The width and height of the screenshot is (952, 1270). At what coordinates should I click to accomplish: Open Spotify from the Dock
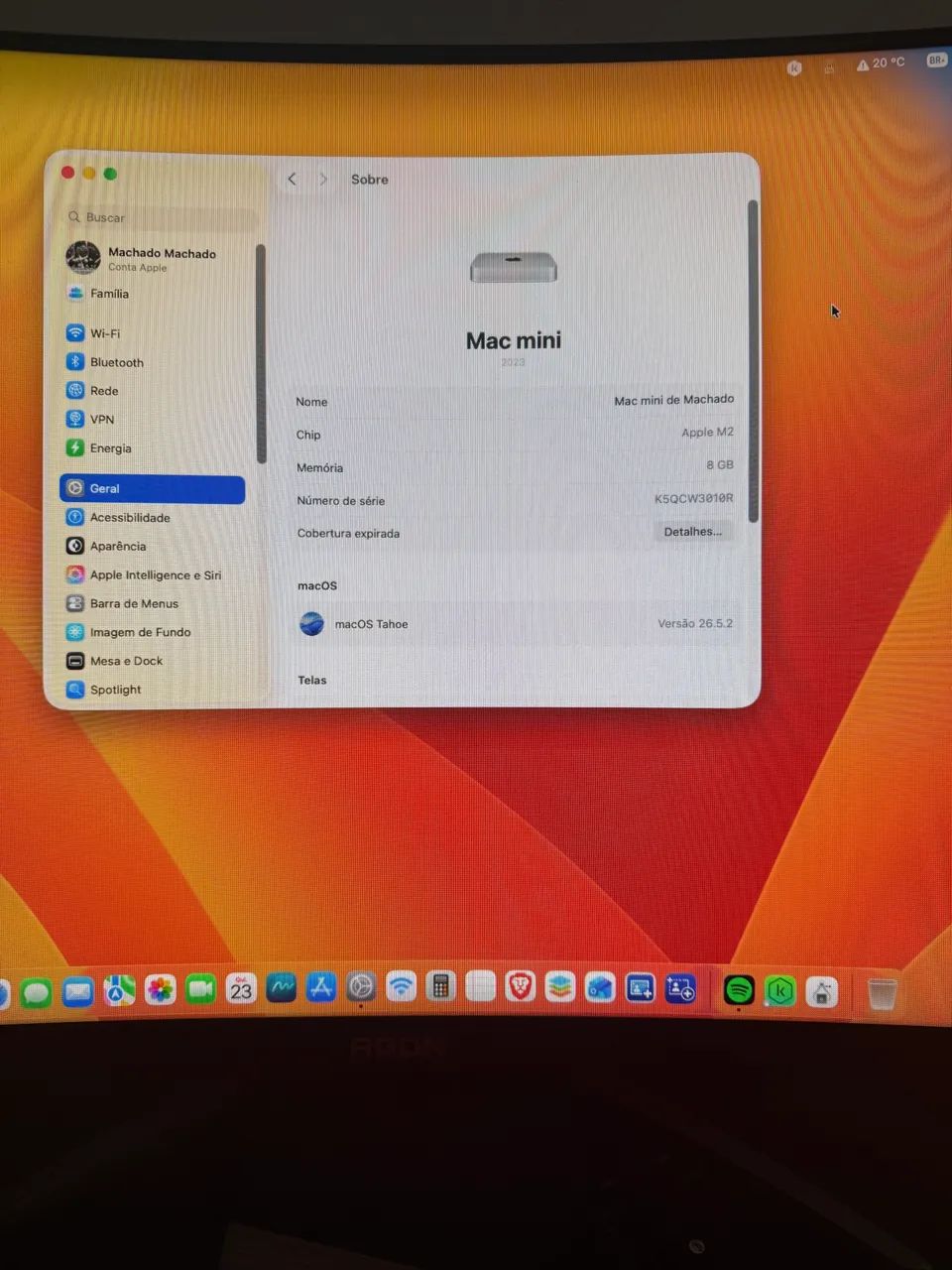[739, 989]
